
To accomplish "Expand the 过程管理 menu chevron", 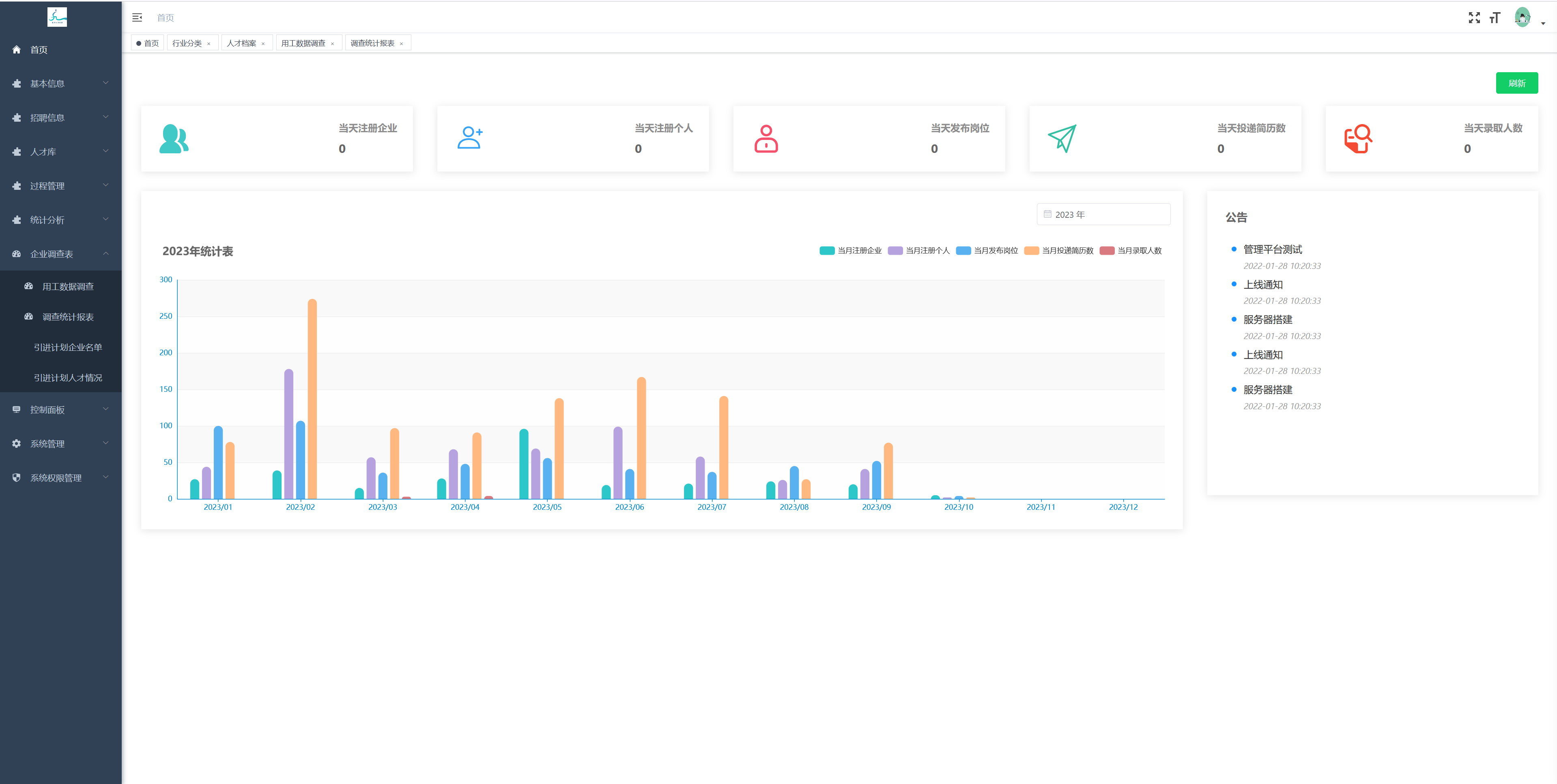I will click(x=106, y=185).
